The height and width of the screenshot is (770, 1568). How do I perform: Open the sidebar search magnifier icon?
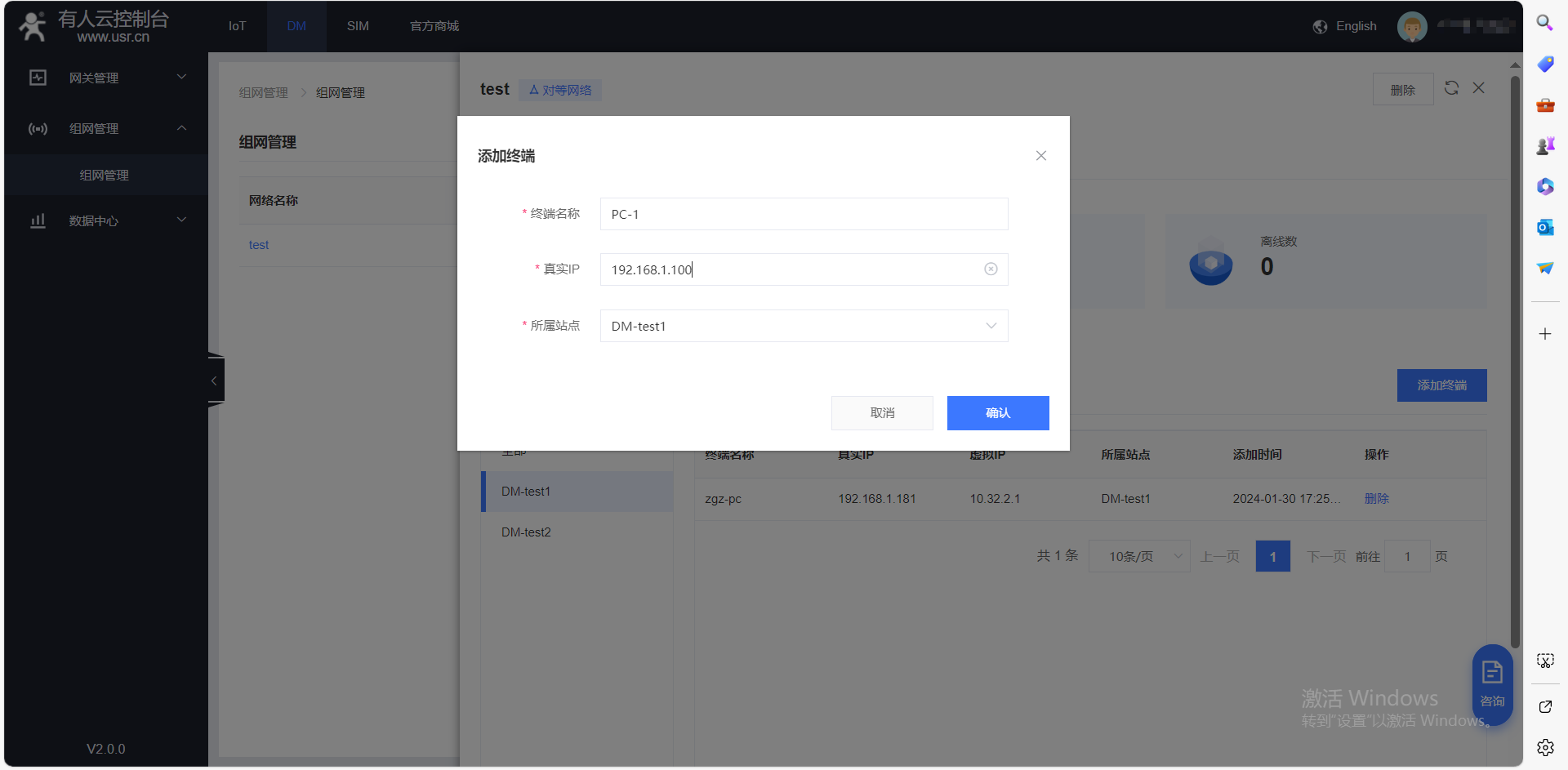[1544, 23]
